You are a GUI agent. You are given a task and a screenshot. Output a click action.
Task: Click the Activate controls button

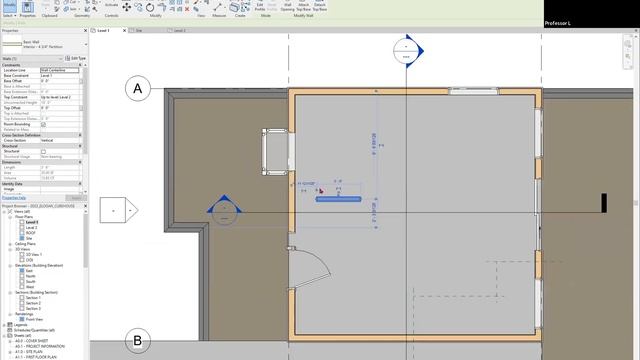tap(111, 5)
